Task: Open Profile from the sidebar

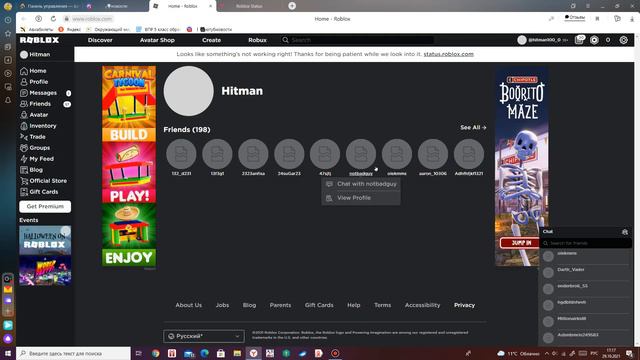Action: (34, 82)
